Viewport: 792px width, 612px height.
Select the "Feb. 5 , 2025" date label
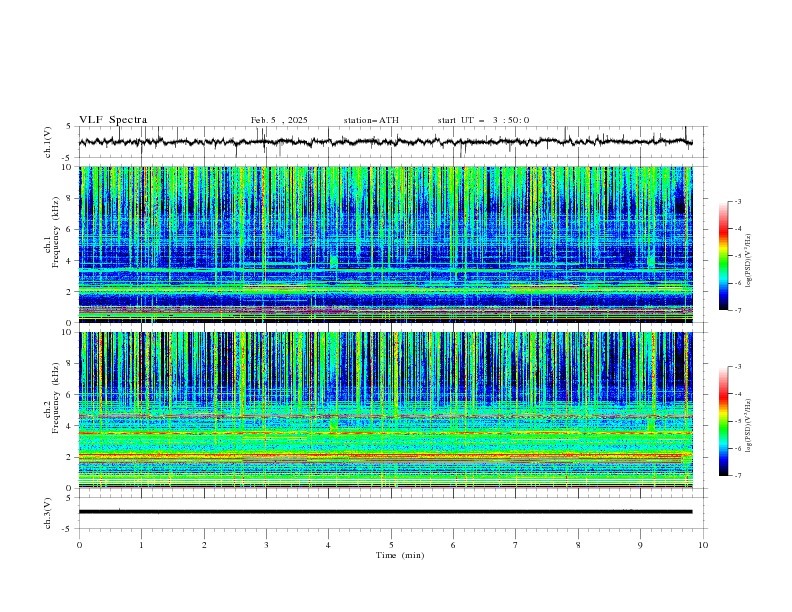click(x=279, y=120)
